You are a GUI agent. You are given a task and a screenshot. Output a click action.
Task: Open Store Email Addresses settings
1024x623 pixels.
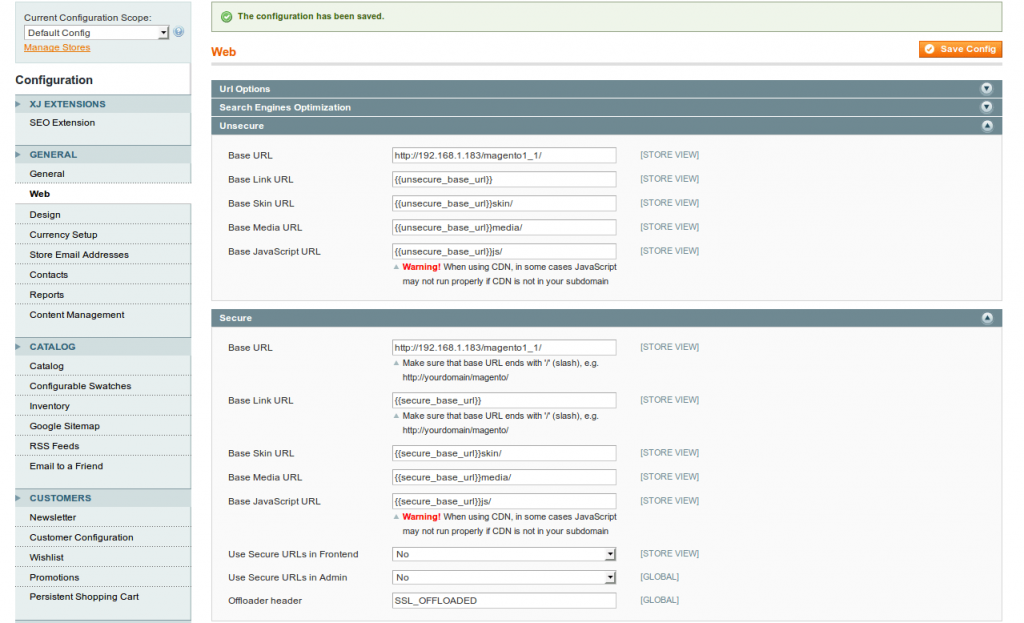tap(79, 255)
